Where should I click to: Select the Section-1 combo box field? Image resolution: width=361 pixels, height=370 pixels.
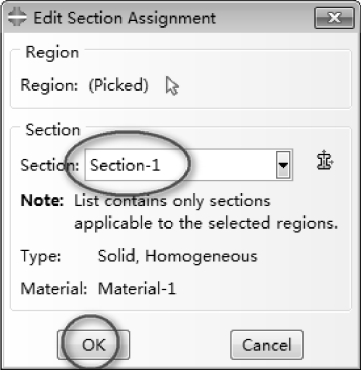click(x=189, y=165)
